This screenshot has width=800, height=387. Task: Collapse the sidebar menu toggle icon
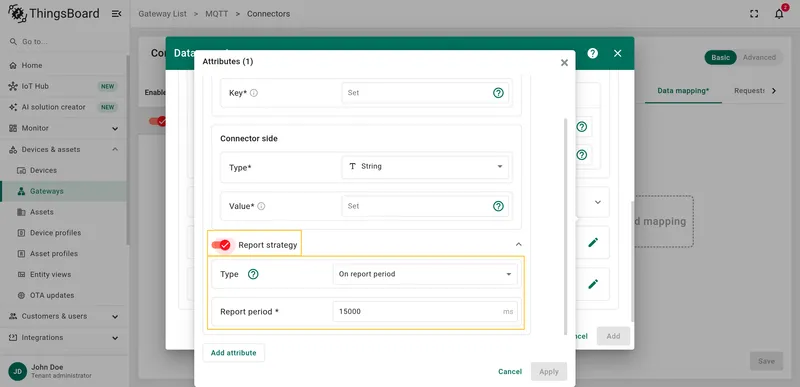pyautogui.click(x=116, y=14)
